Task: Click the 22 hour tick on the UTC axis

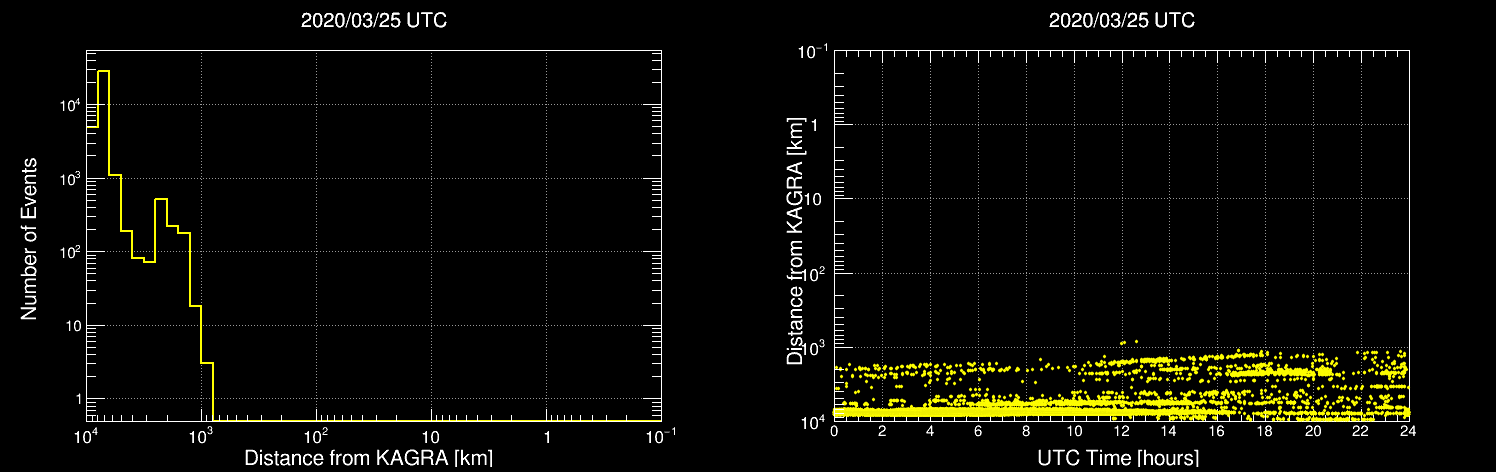Action: [1361, 433]
